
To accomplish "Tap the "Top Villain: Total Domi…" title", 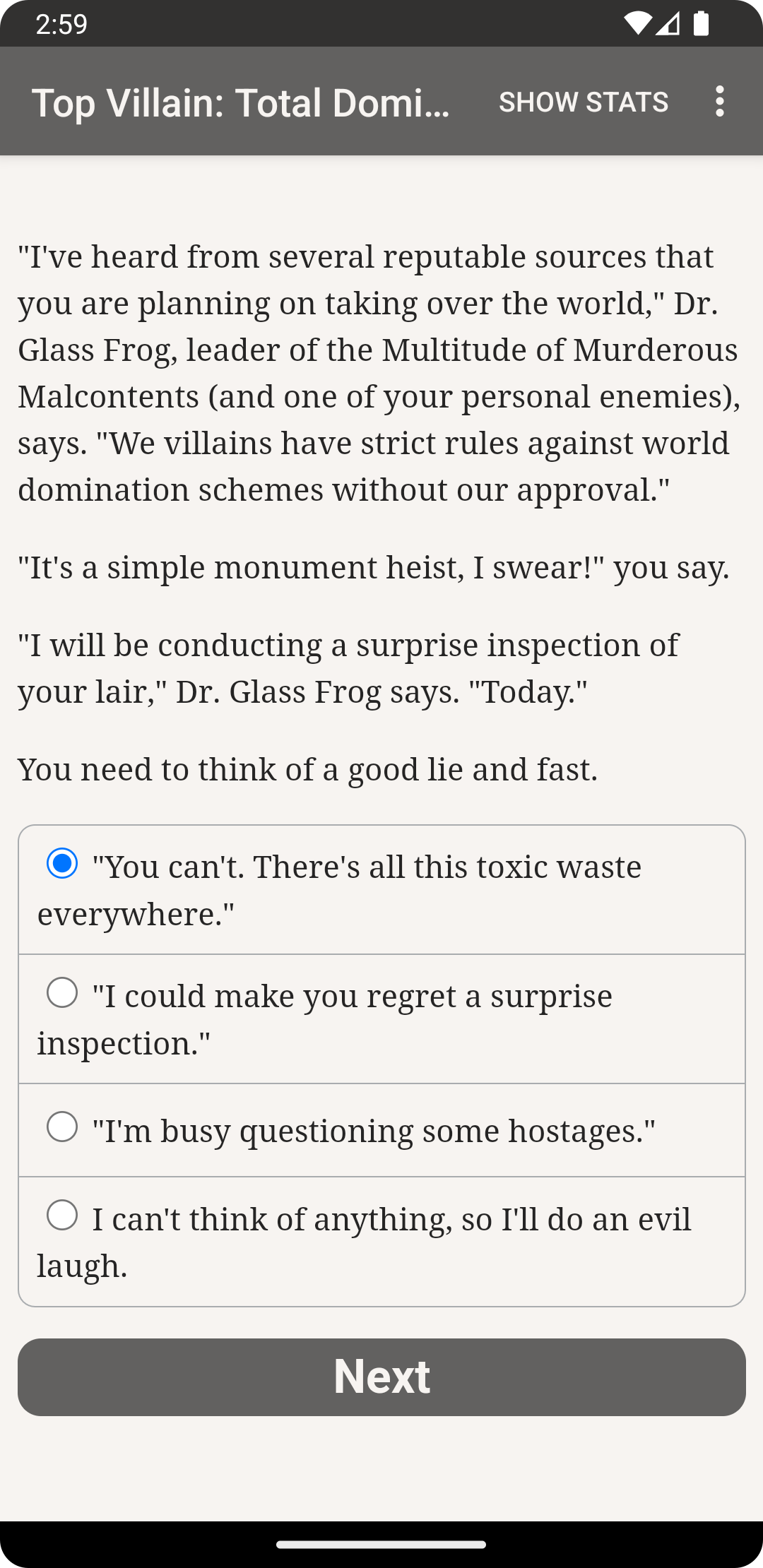I will pos(241,102).
